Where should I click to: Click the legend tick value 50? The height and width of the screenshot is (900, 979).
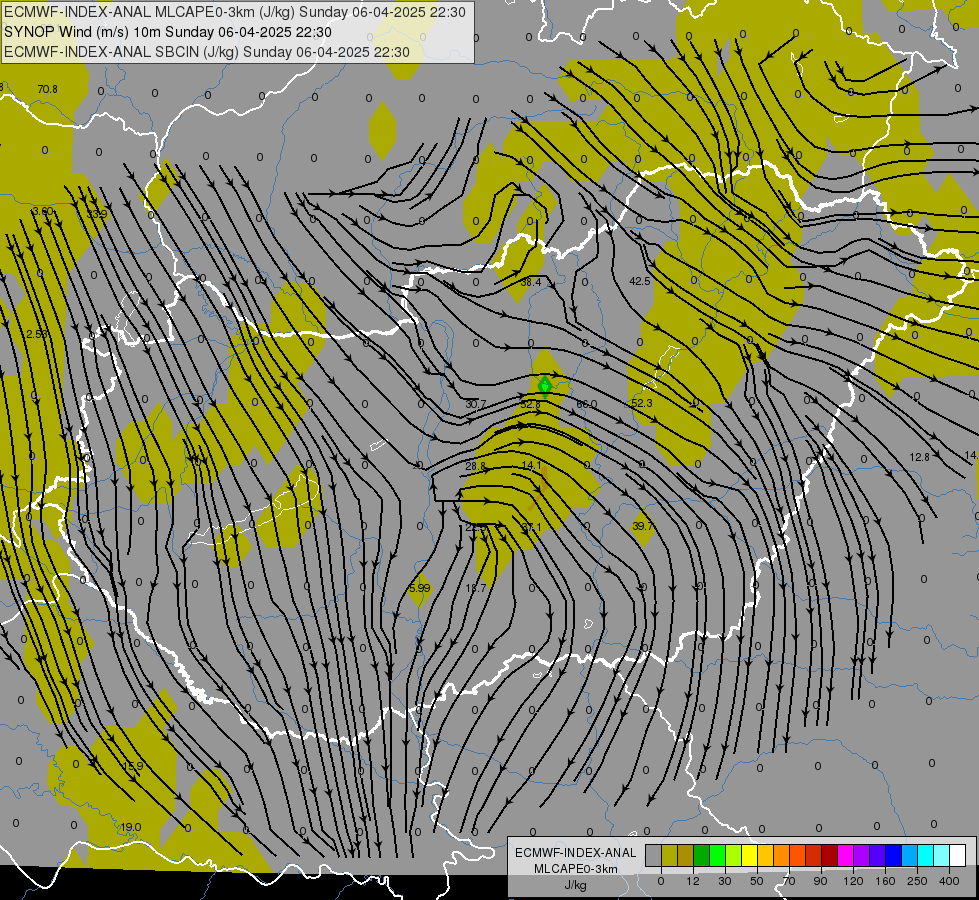pyautogui.click(x=757, y=881)
